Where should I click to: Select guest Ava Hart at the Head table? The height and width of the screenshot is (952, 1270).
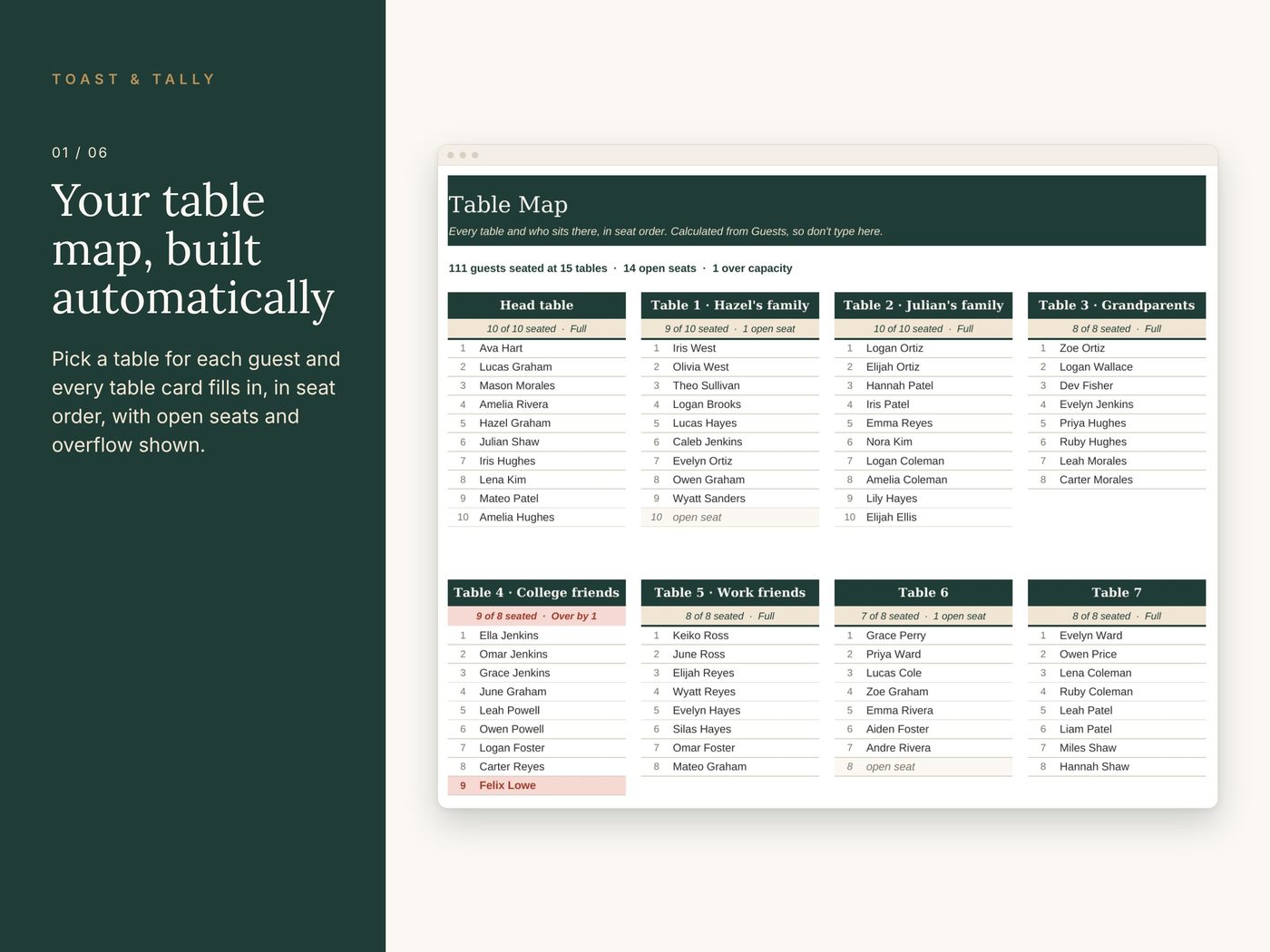coord(536,348)
